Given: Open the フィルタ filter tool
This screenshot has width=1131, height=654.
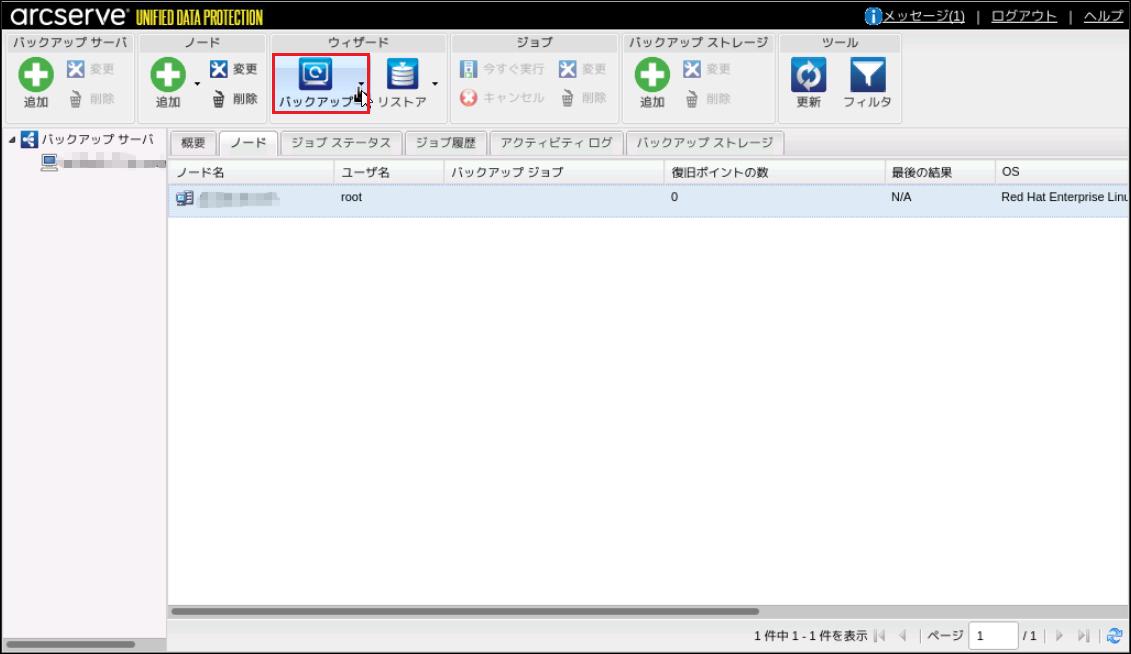Looking at the screenshot, I should point(867,76).
